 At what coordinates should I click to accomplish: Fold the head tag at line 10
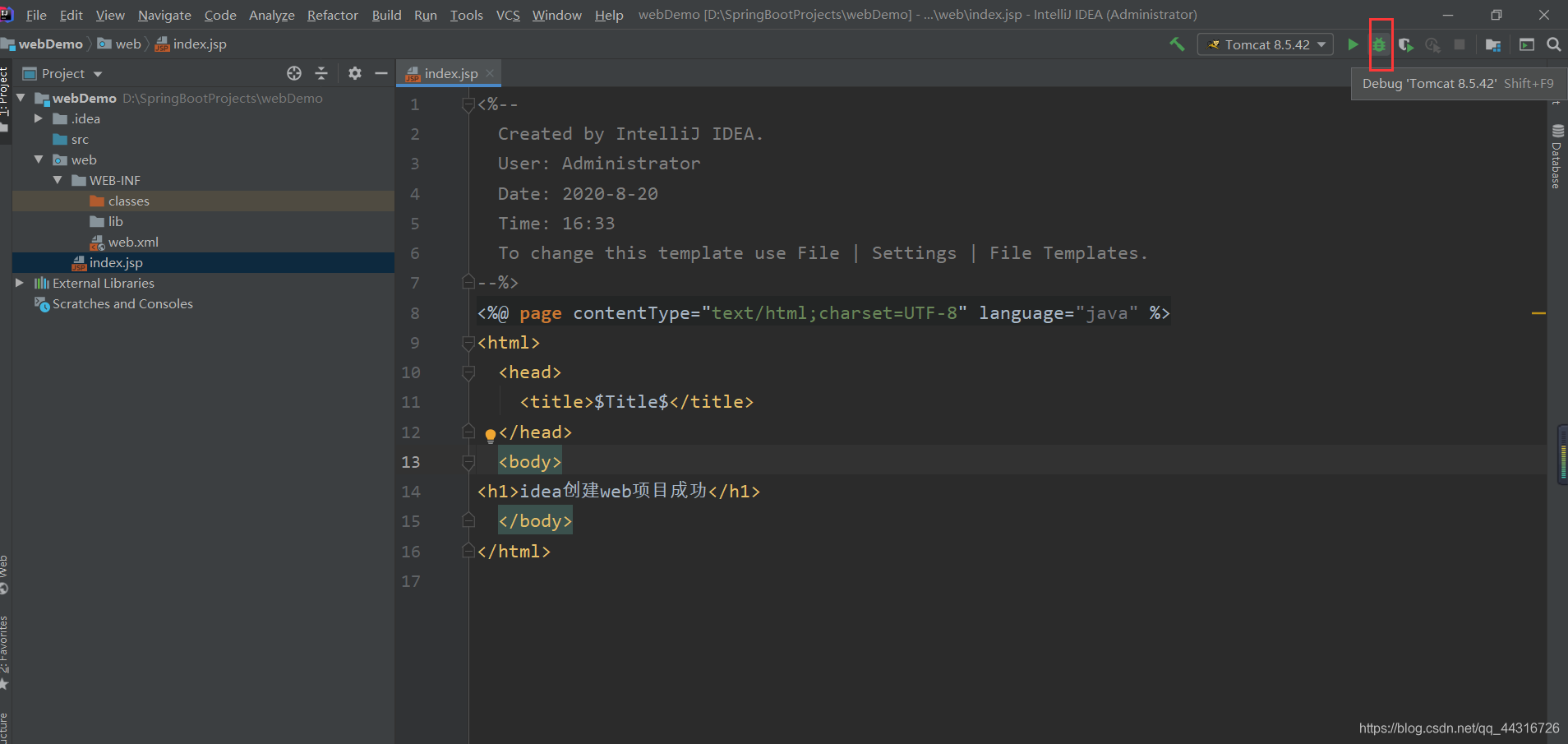[x=468, y=372]
